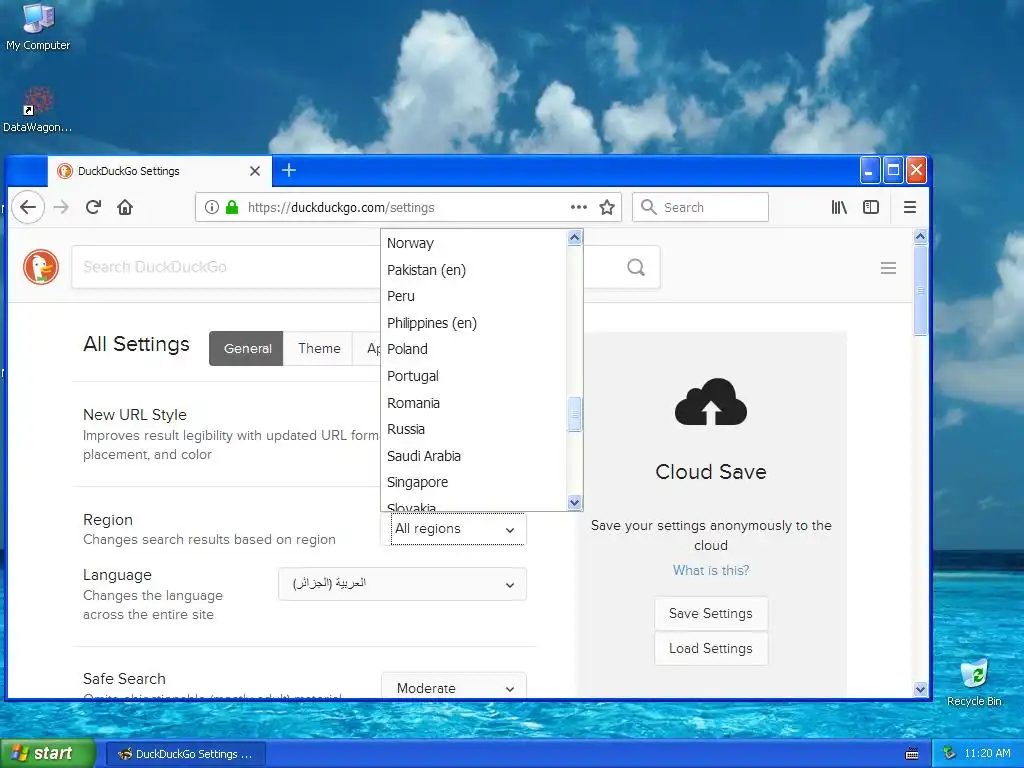
Task: Click the Firefox Search box
Action: pos(700,208)
